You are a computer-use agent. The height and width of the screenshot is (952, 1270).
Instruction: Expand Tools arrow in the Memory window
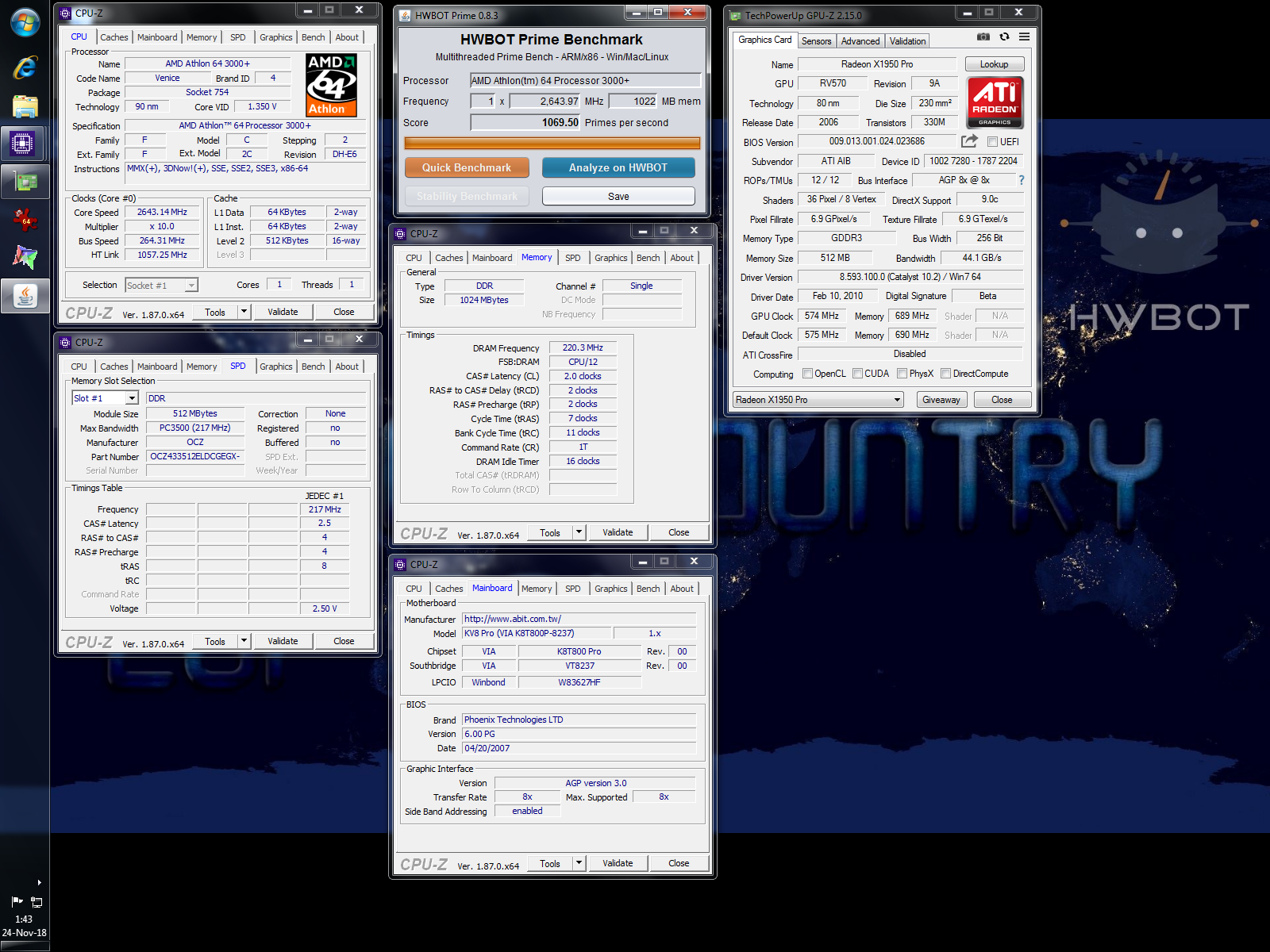(x=579, y=532)
